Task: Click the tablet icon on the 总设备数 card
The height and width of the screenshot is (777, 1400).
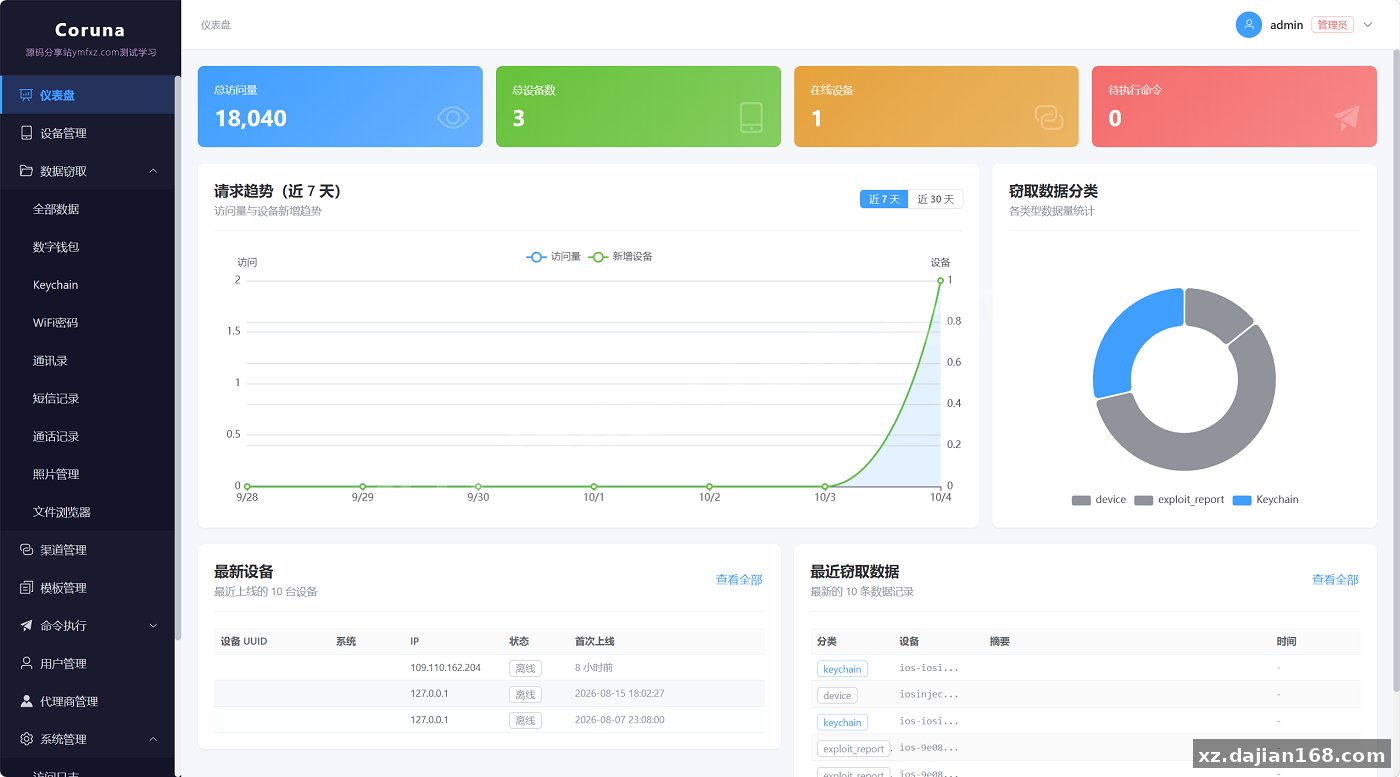Action: click(751, 118)
